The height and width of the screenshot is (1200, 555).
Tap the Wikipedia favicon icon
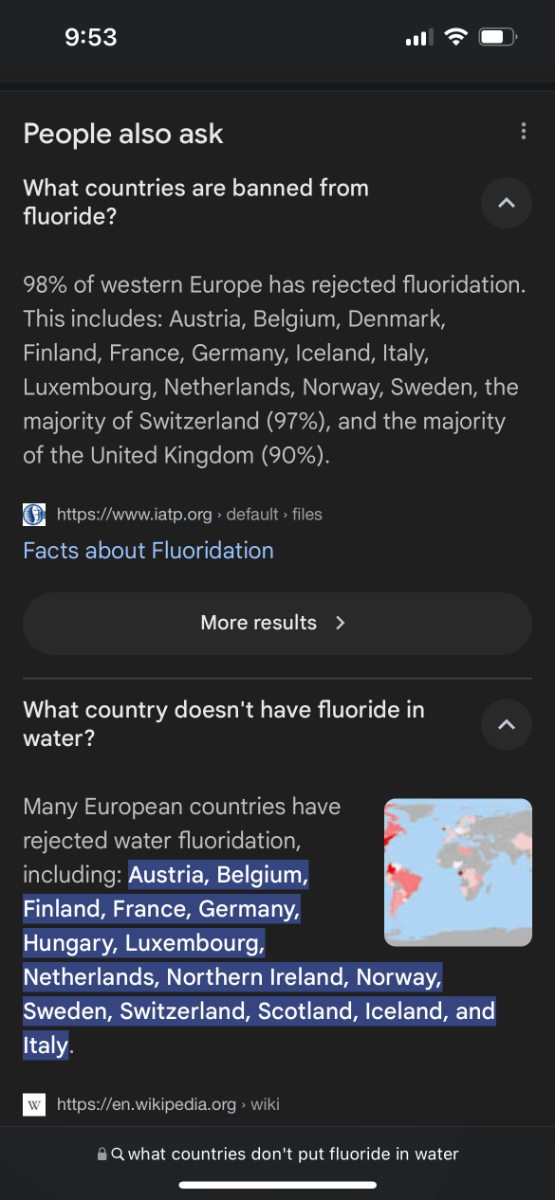tap(34, 1105)
